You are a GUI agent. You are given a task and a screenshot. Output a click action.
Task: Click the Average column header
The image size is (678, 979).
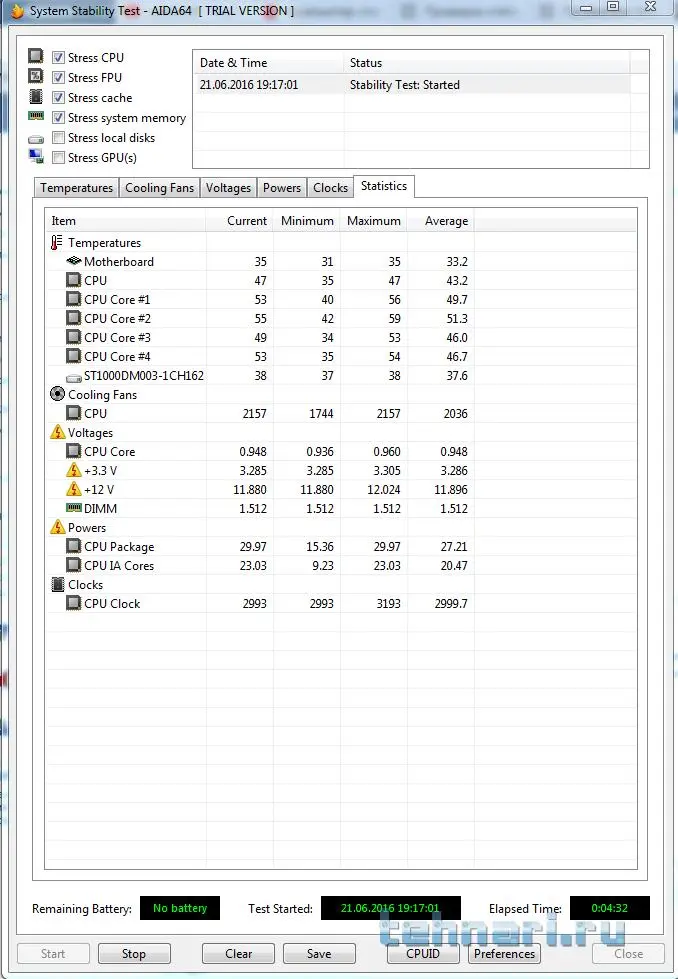440,220
